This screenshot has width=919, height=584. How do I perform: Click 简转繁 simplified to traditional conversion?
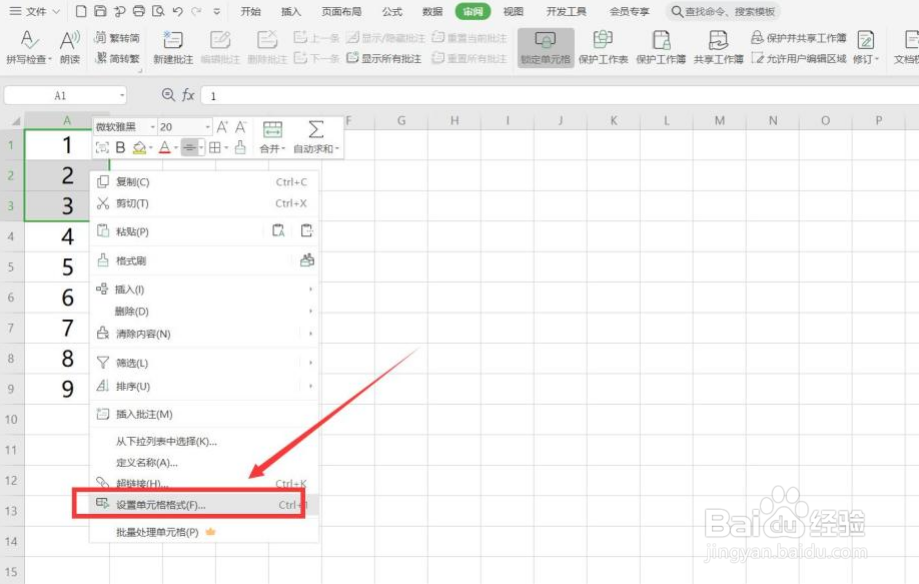pyautogui.click(x=117, y=58)
